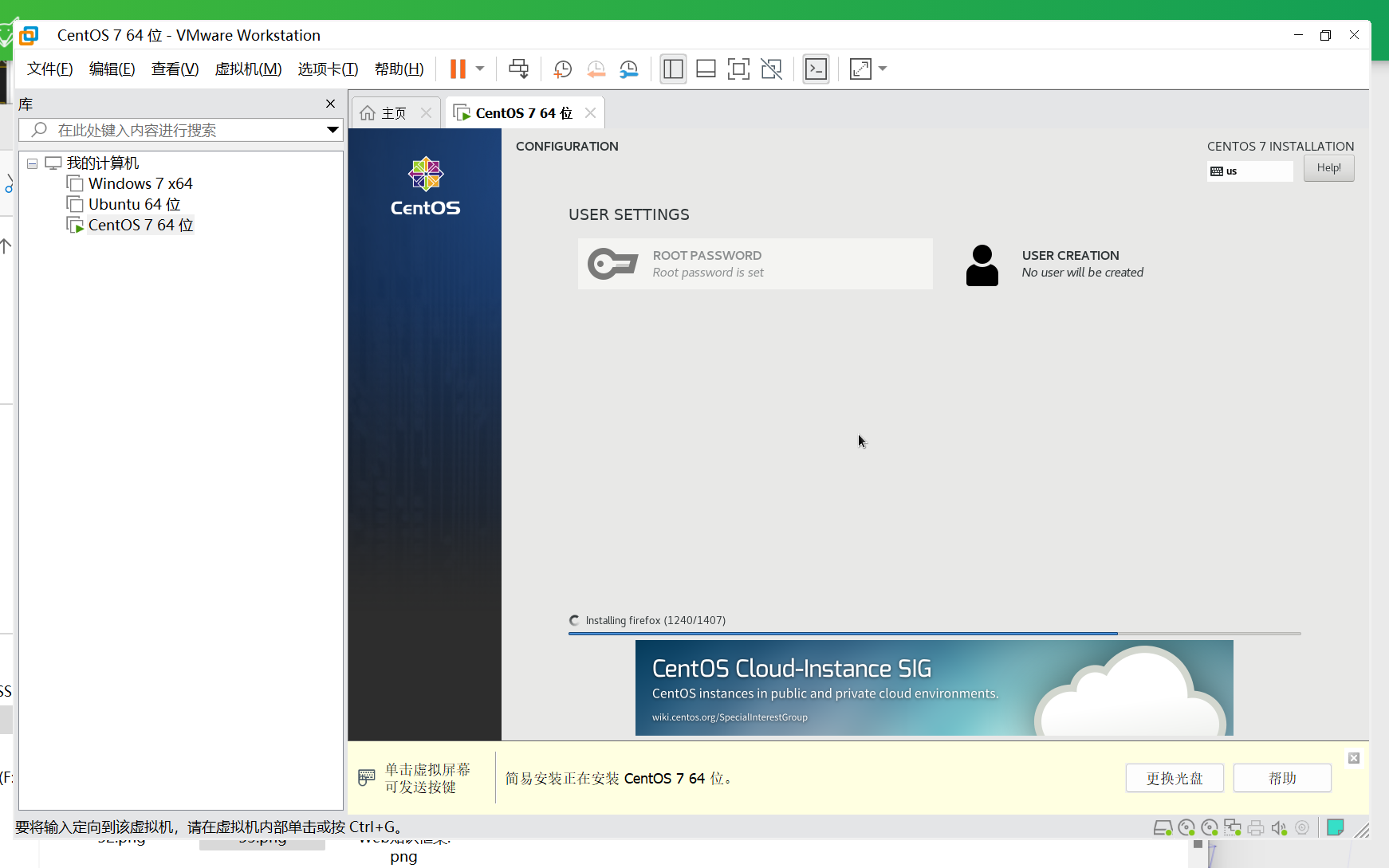Open the power options dropdown arrow beside pause
Viewport: 1389px width, 868px height.
point(480,69)
